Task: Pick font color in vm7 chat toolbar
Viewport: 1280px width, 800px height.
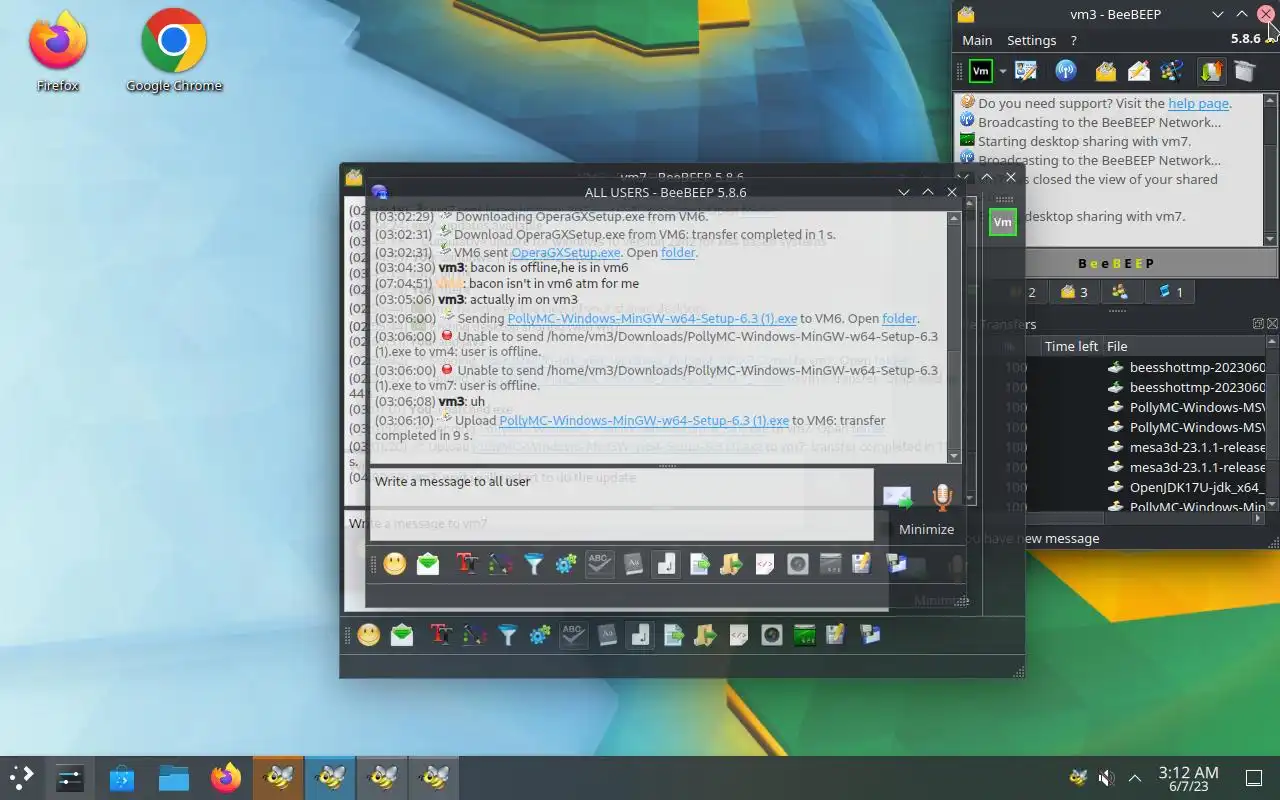Action: (x=474, y=635)
